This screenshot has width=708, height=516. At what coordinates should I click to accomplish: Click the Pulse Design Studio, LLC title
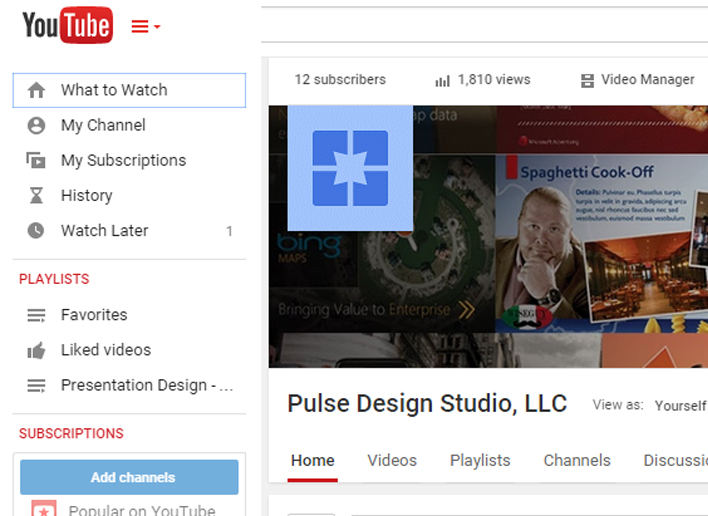(427, 403)
